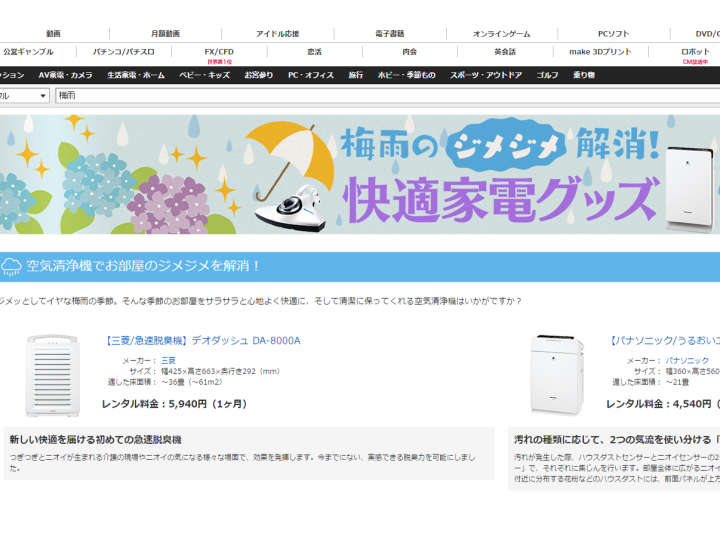Switch to ベビー・キッズ category

205,75
